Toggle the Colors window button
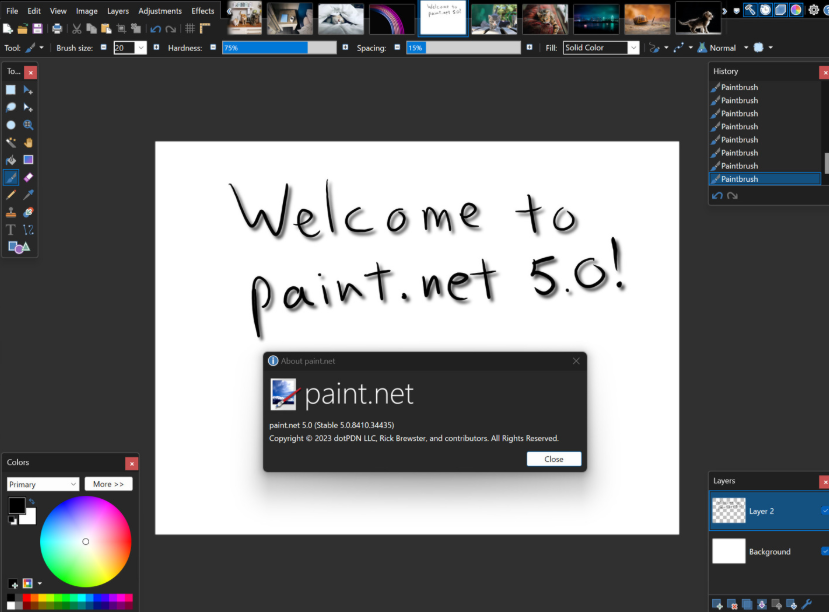This screenshot has height=612, width=829. click(796, 10)
